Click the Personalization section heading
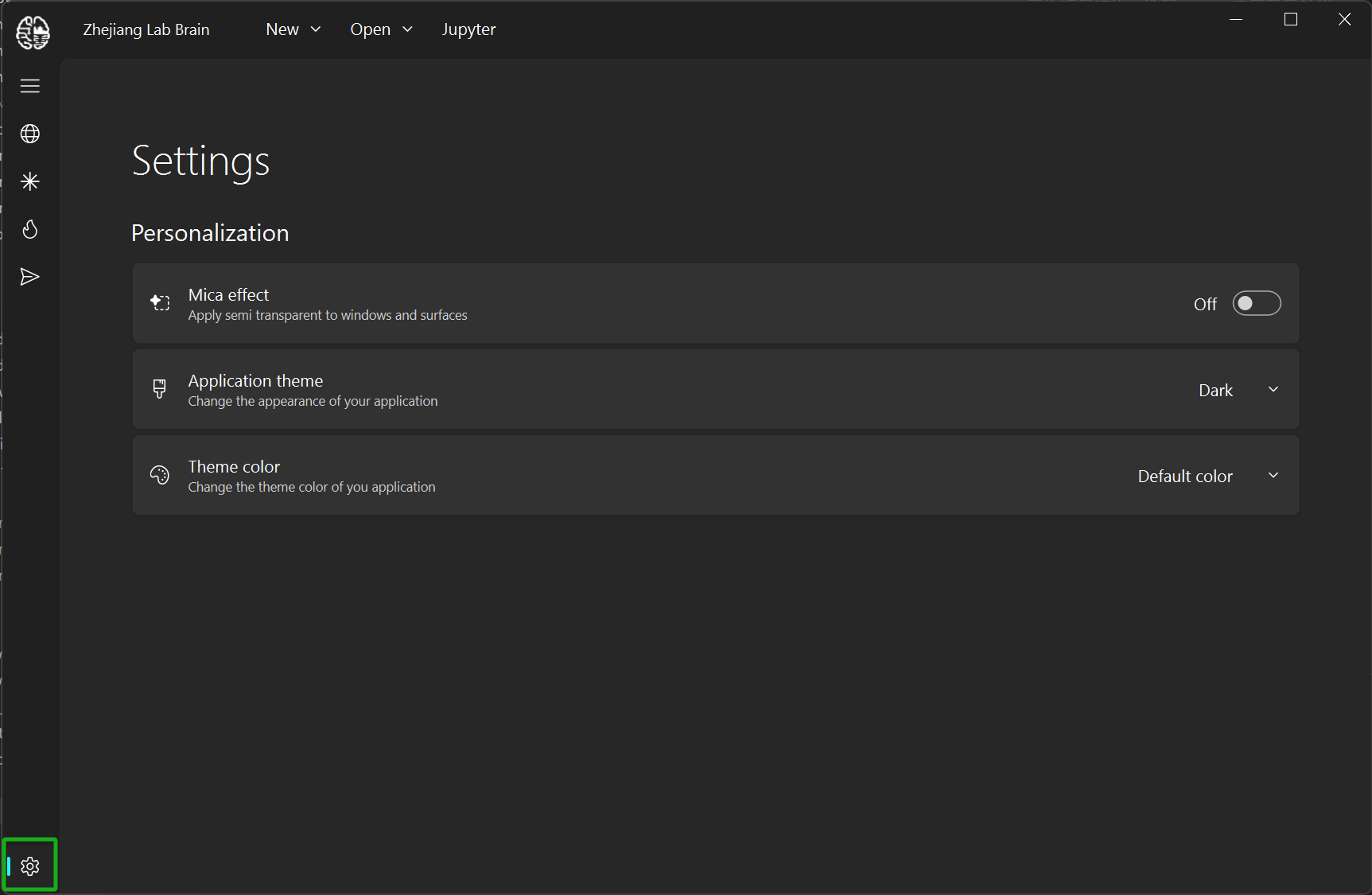 pos(210,233)
